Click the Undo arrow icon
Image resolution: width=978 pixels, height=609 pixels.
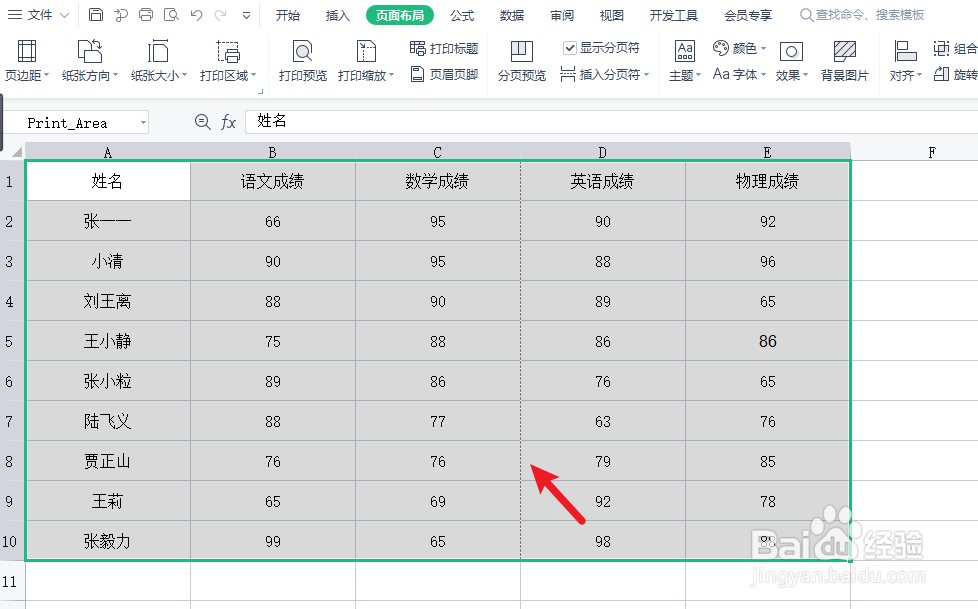coord(196,14)
